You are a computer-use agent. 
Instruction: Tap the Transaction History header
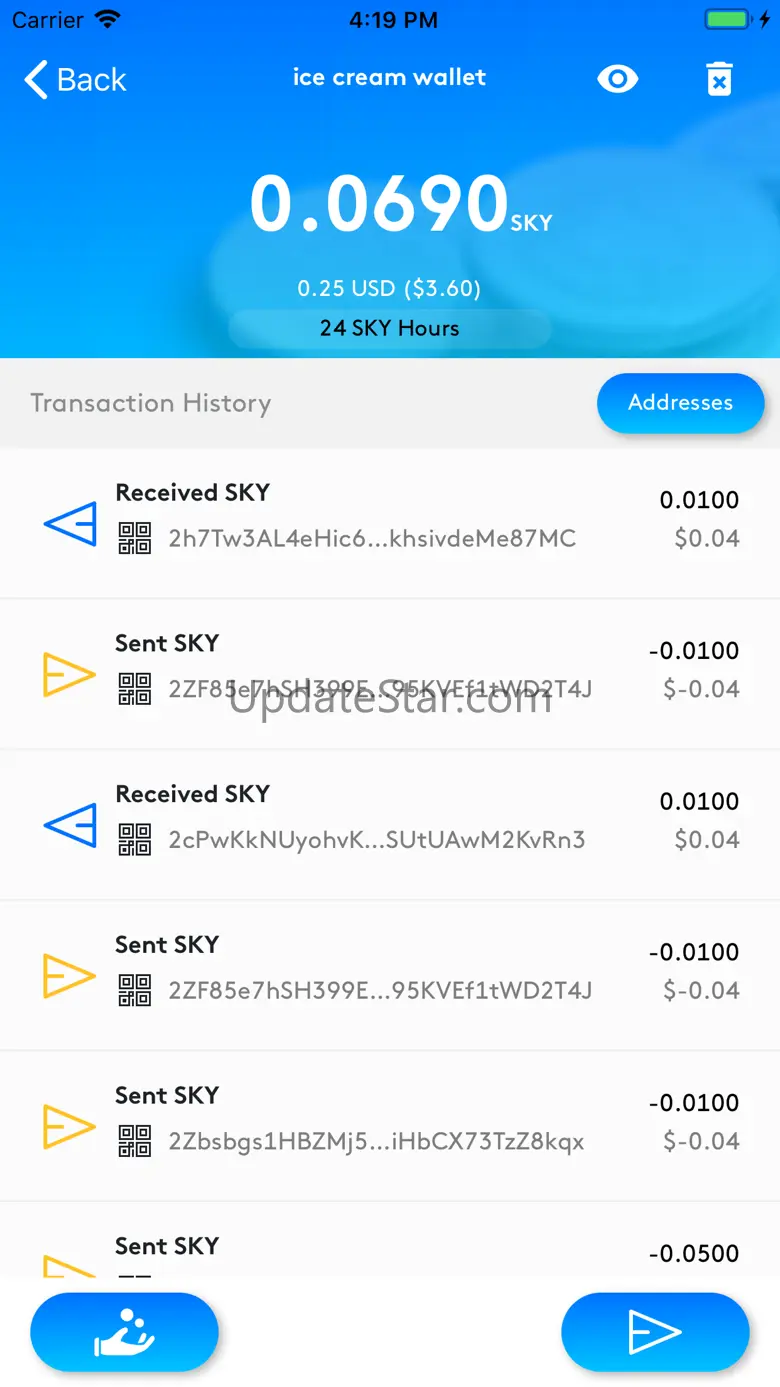151,403
